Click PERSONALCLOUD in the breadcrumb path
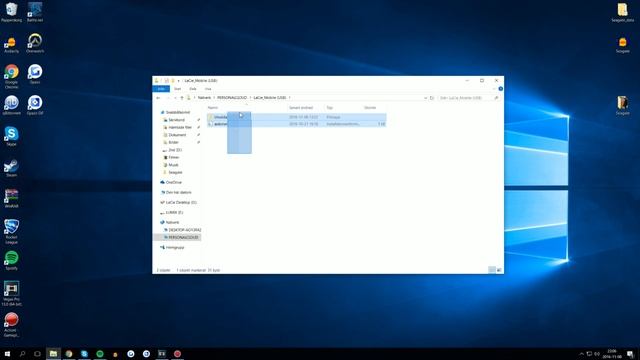640x360 pixels. click(232, 98)
